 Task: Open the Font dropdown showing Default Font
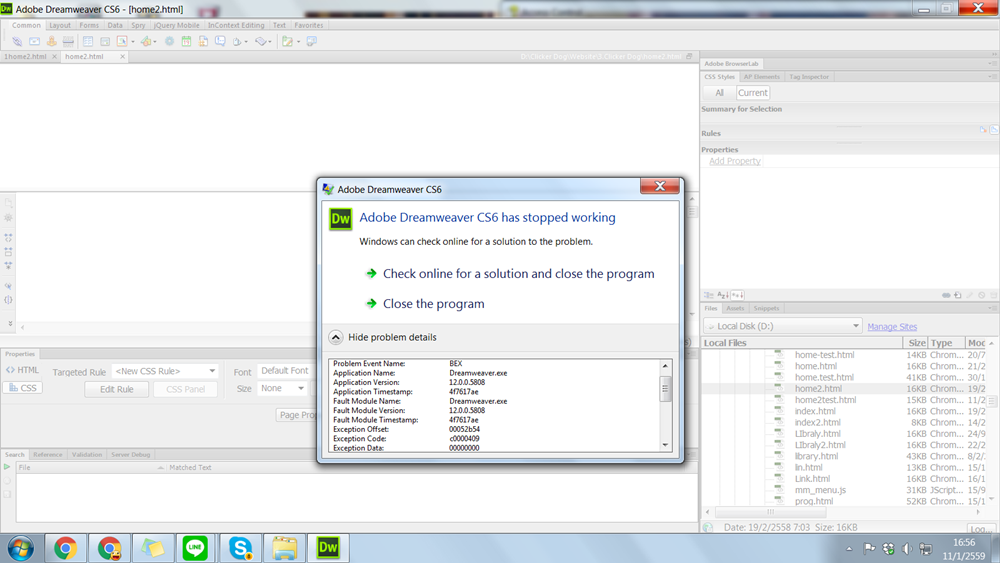click(x=286, y=371)
